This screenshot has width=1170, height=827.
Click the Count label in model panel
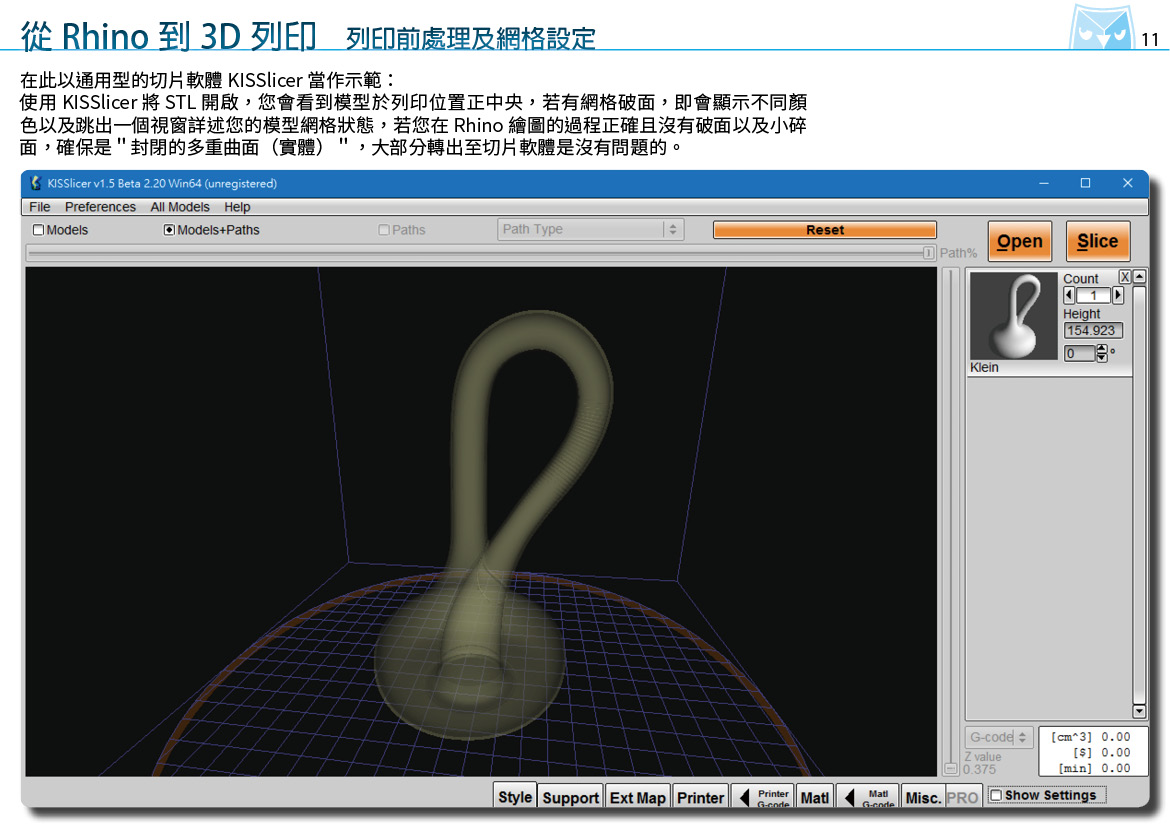click(x=1080, y=278)
